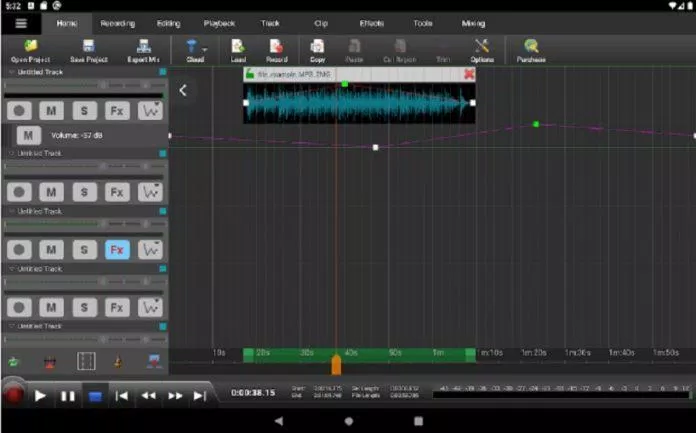Screen dimensions: 696x433
Task: Click the first track's cyan color square
Action: 163,72
